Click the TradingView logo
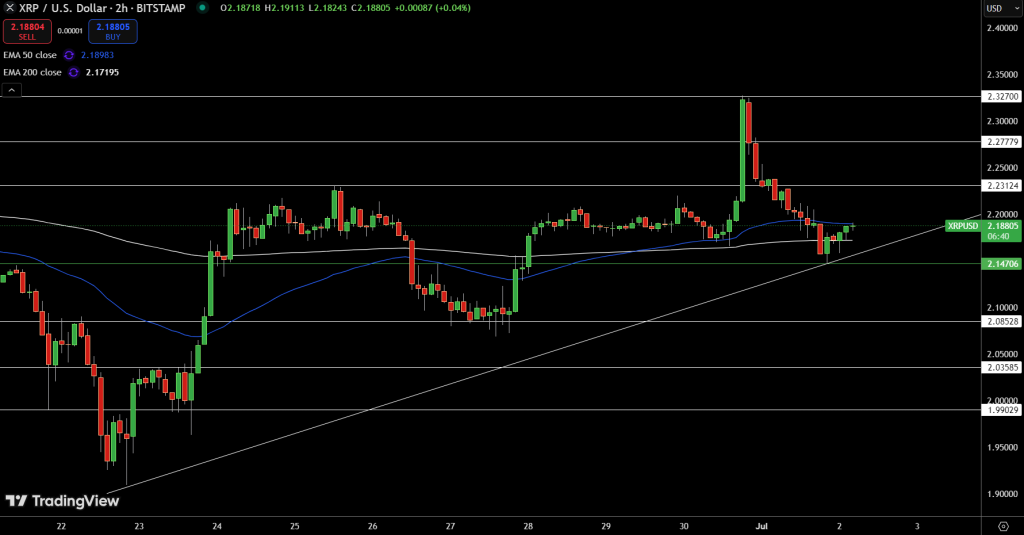1024x535 pixels. (63, 501)
